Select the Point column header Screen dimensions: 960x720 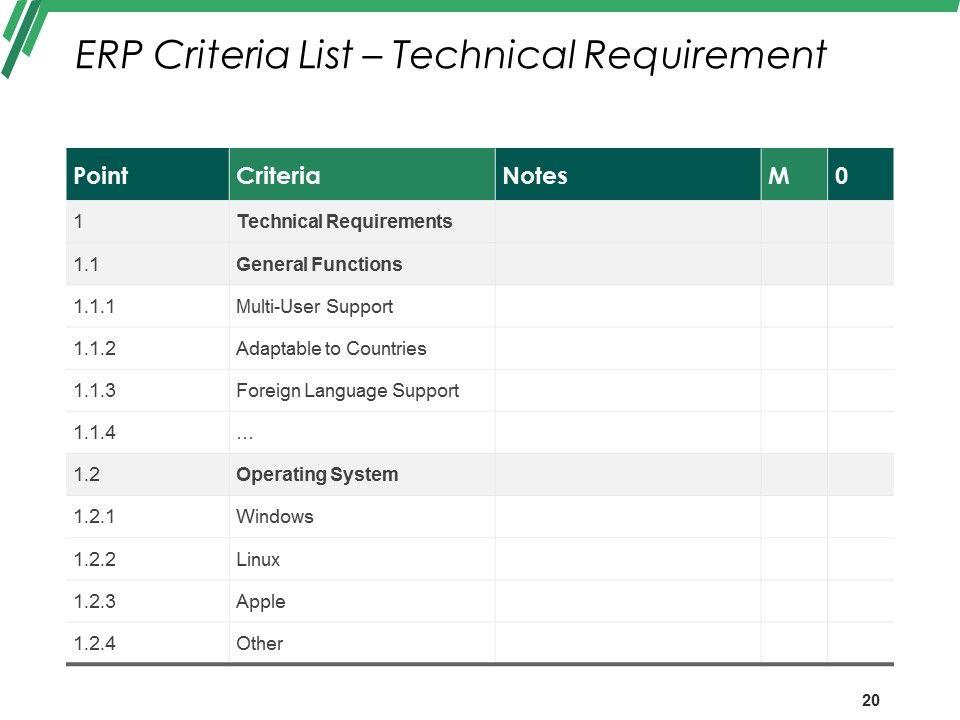[101, 176]
